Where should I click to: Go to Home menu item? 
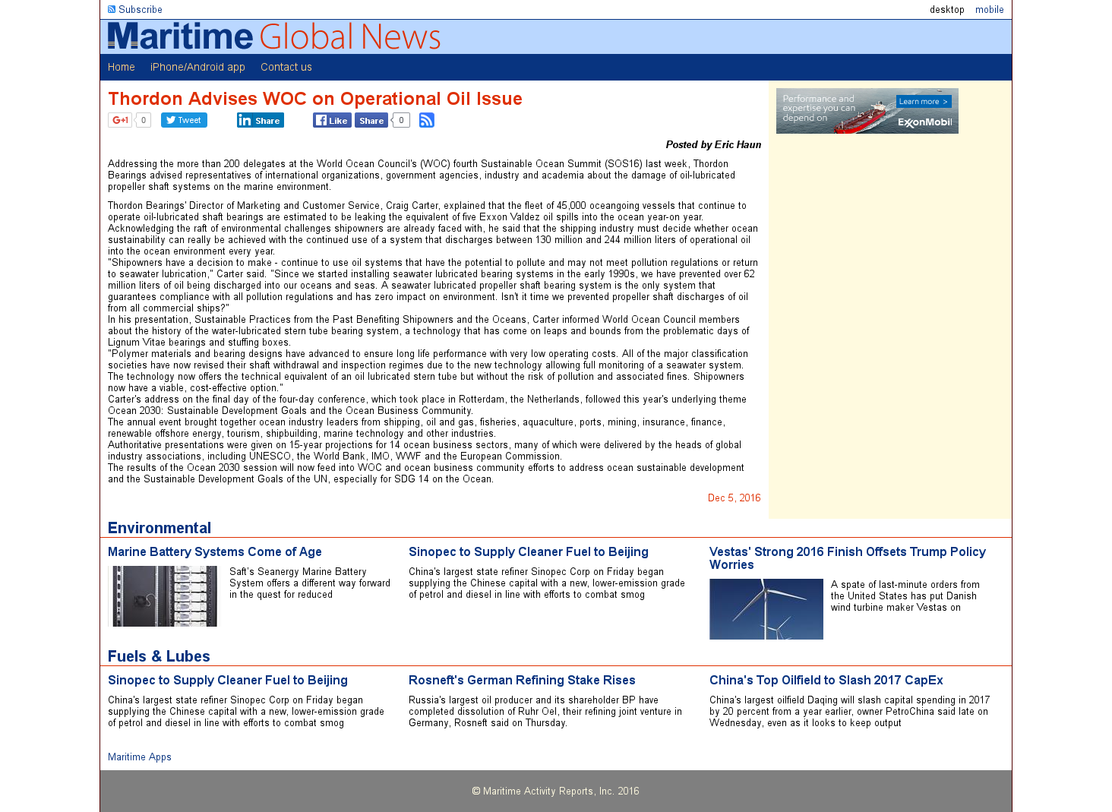(x=121, y=67)
